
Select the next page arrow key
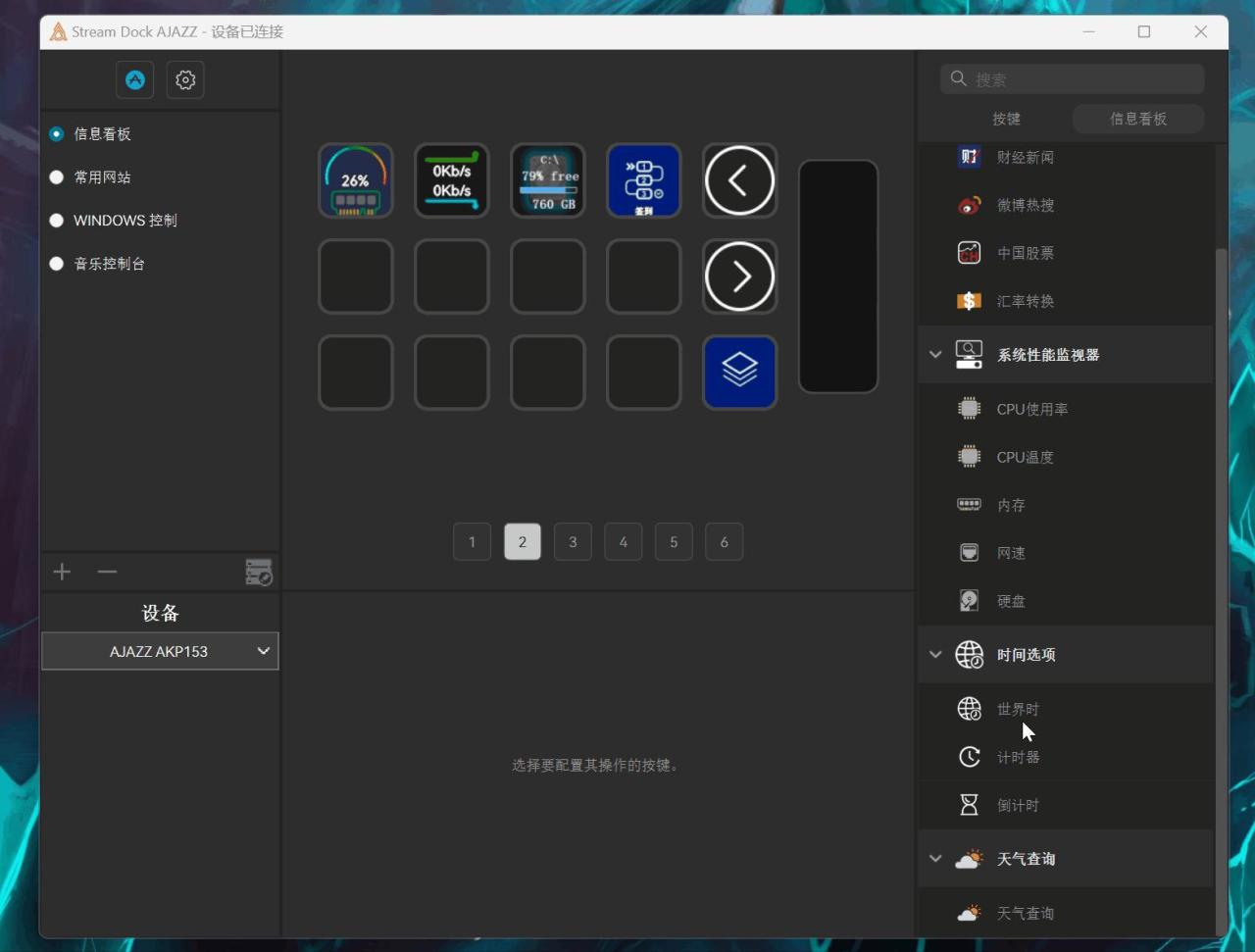click(x=740, y=276)
